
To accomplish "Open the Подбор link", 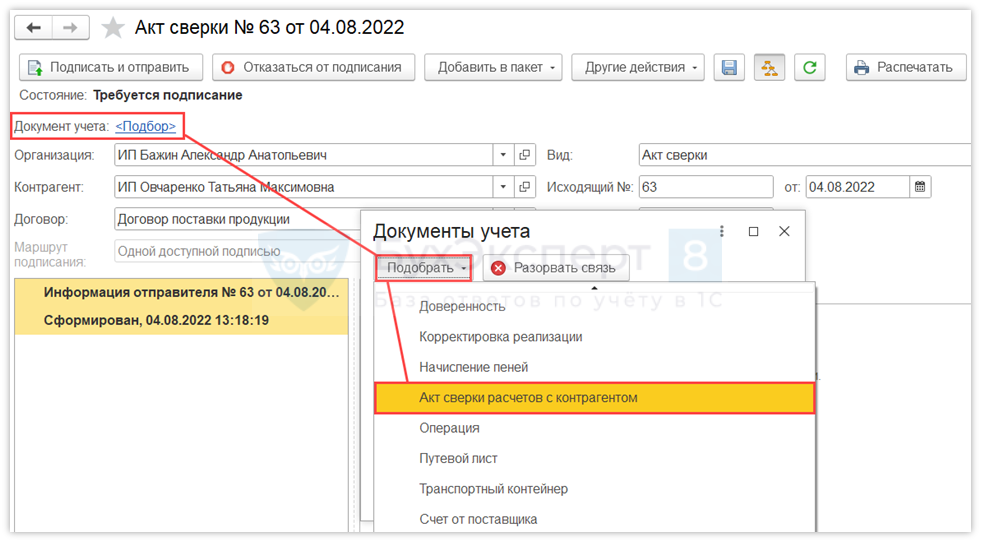I will pyautogui.click(x=146, y=126).
